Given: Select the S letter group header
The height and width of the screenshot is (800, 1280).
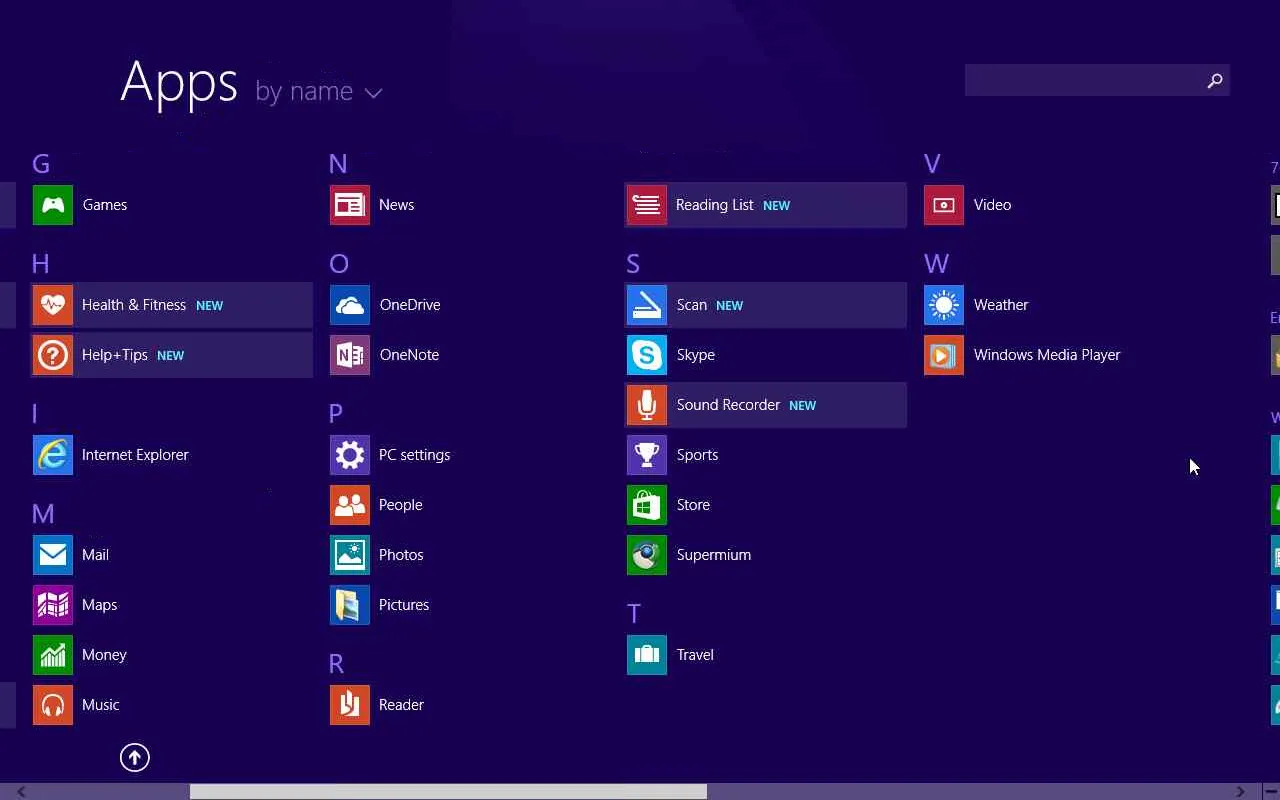Looking at the screenshot, I should (x=633, y=264).
